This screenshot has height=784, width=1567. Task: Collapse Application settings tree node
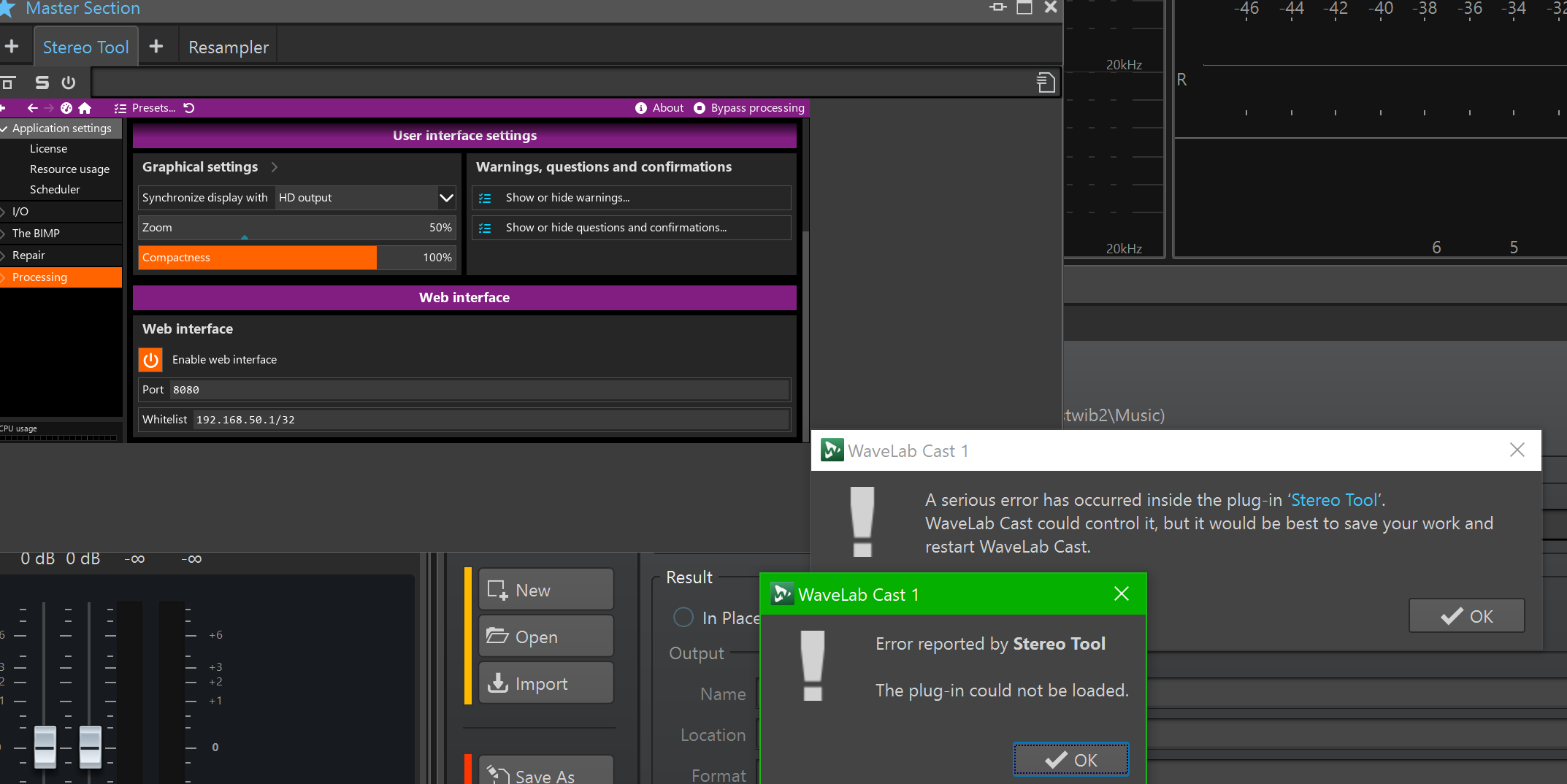[4, 128]
